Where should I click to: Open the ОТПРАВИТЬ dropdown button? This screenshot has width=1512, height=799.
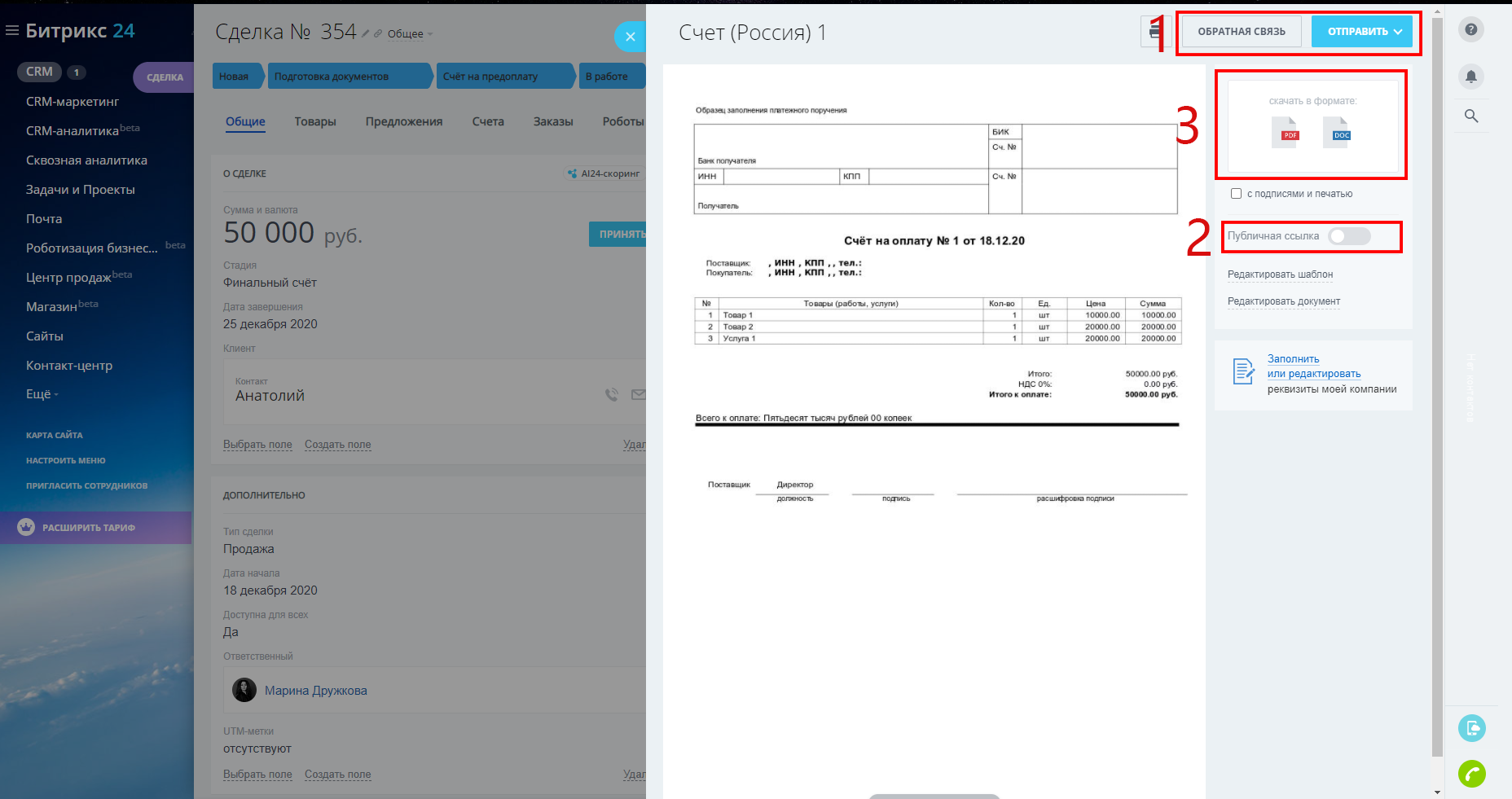click(x=1361, y=32)
